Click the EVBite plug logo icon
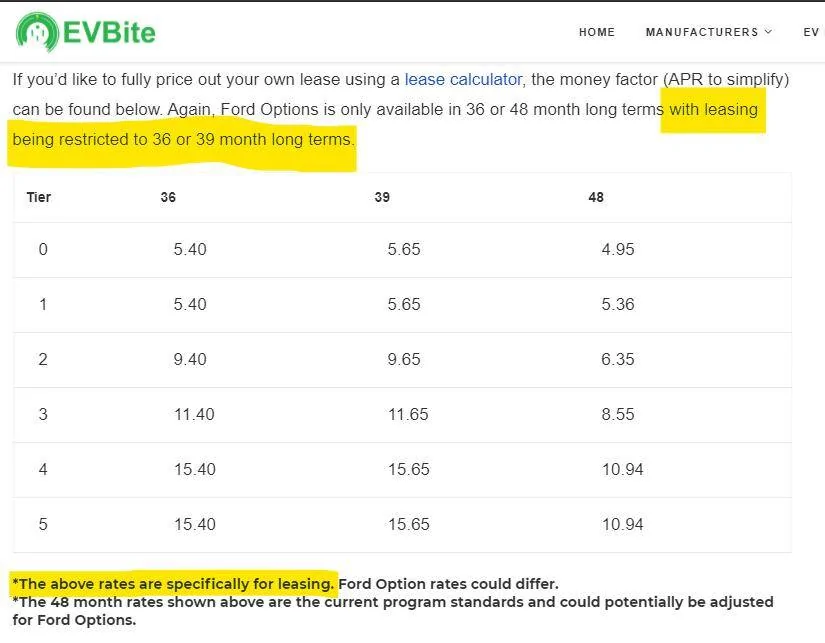 click(37, 32)
